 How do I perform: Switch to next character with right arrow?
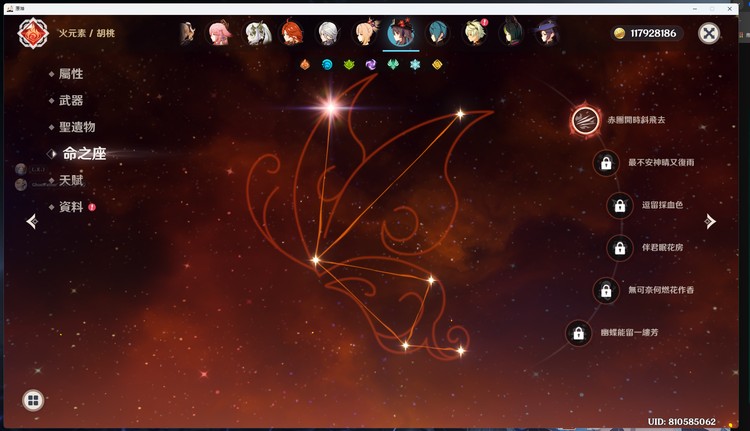pos(710,221)
